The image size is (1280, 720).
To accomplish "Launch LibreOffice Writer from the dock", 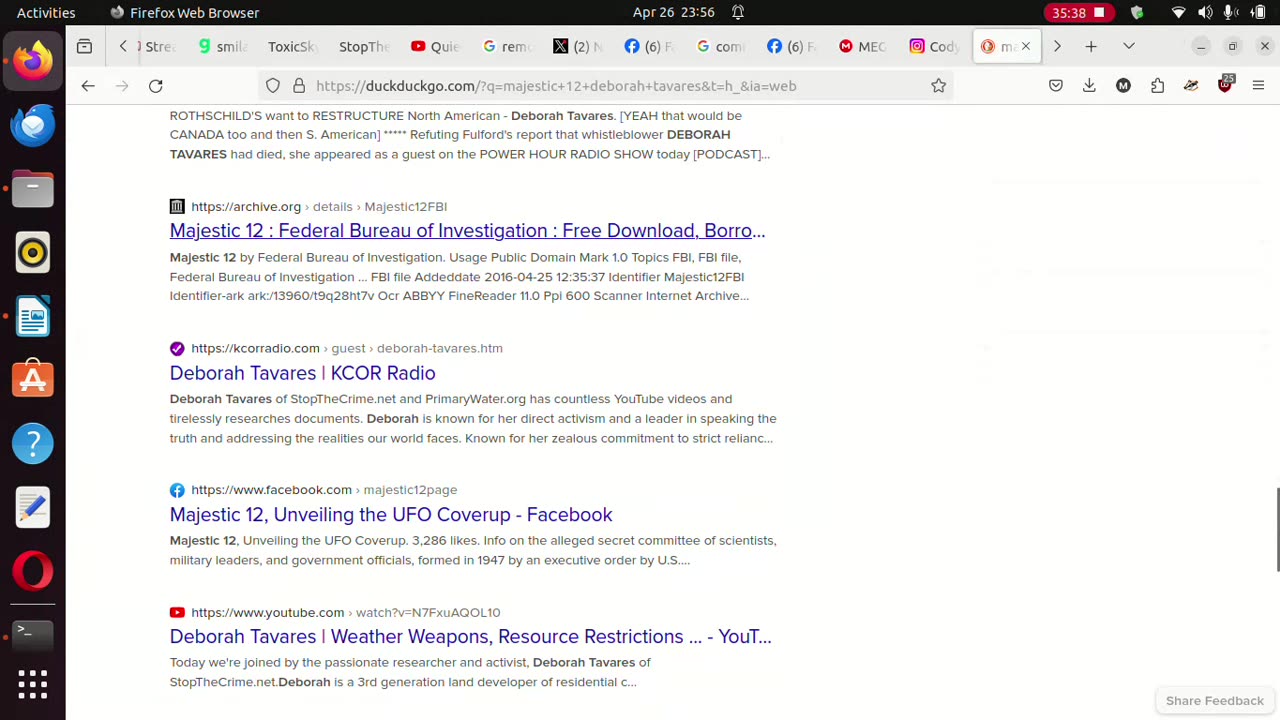I will pyautogui.click(x=33, y=316).
